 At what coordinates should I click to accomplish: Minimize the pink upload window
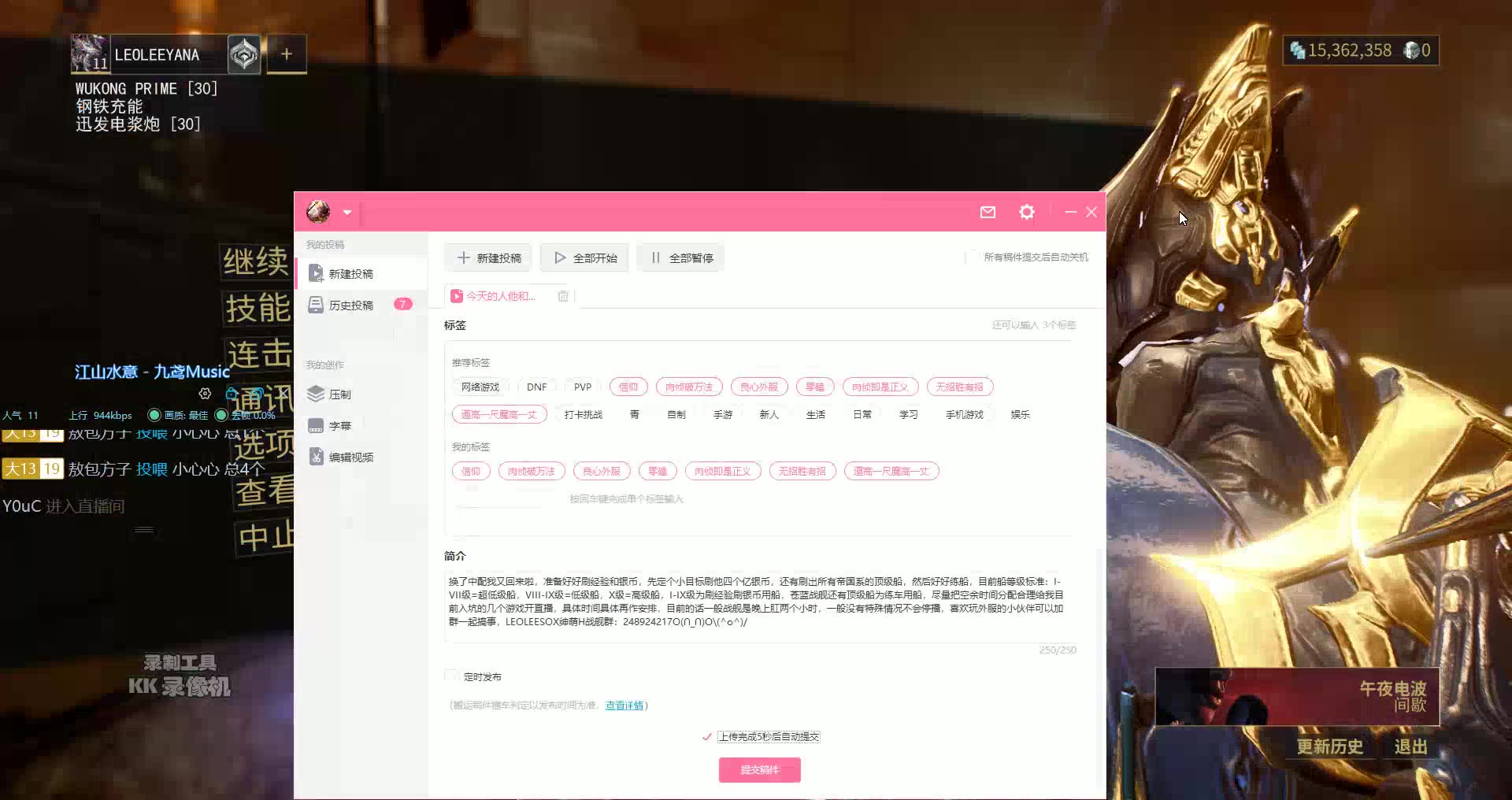[x=1070, y=212]
